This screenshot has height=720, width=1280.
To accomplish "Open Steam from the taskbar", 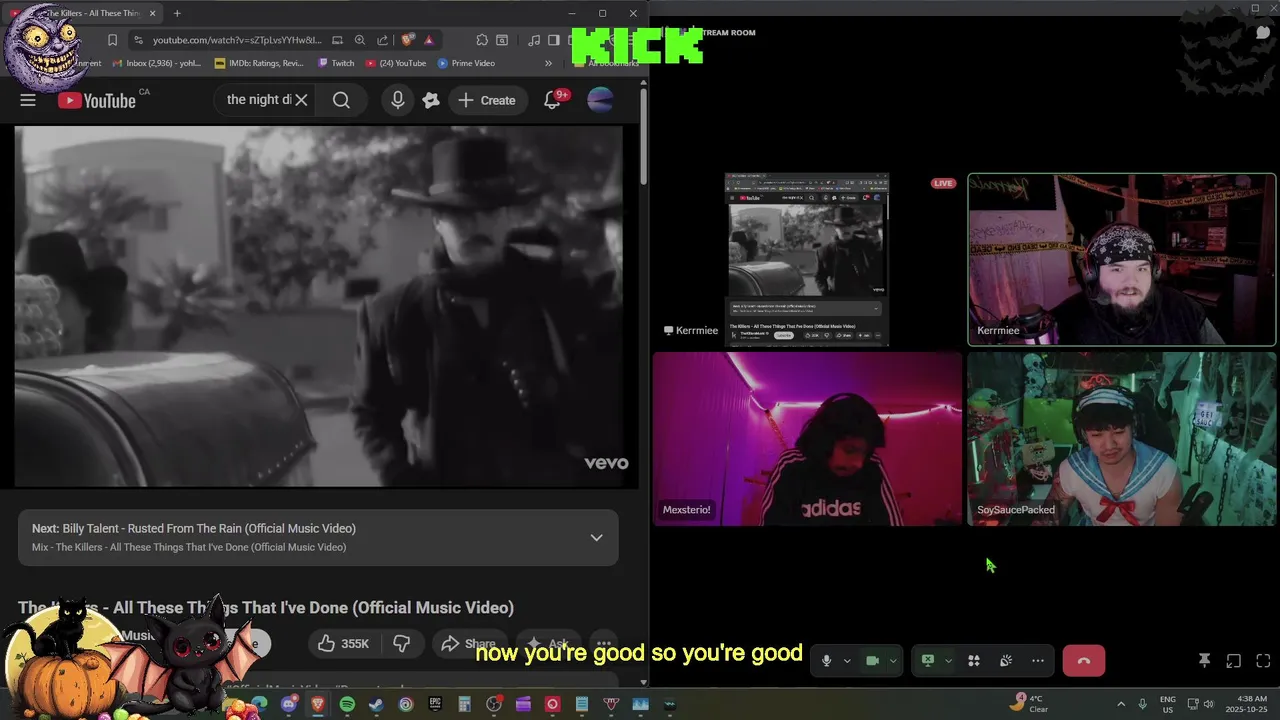I will (x=376, y=704).
